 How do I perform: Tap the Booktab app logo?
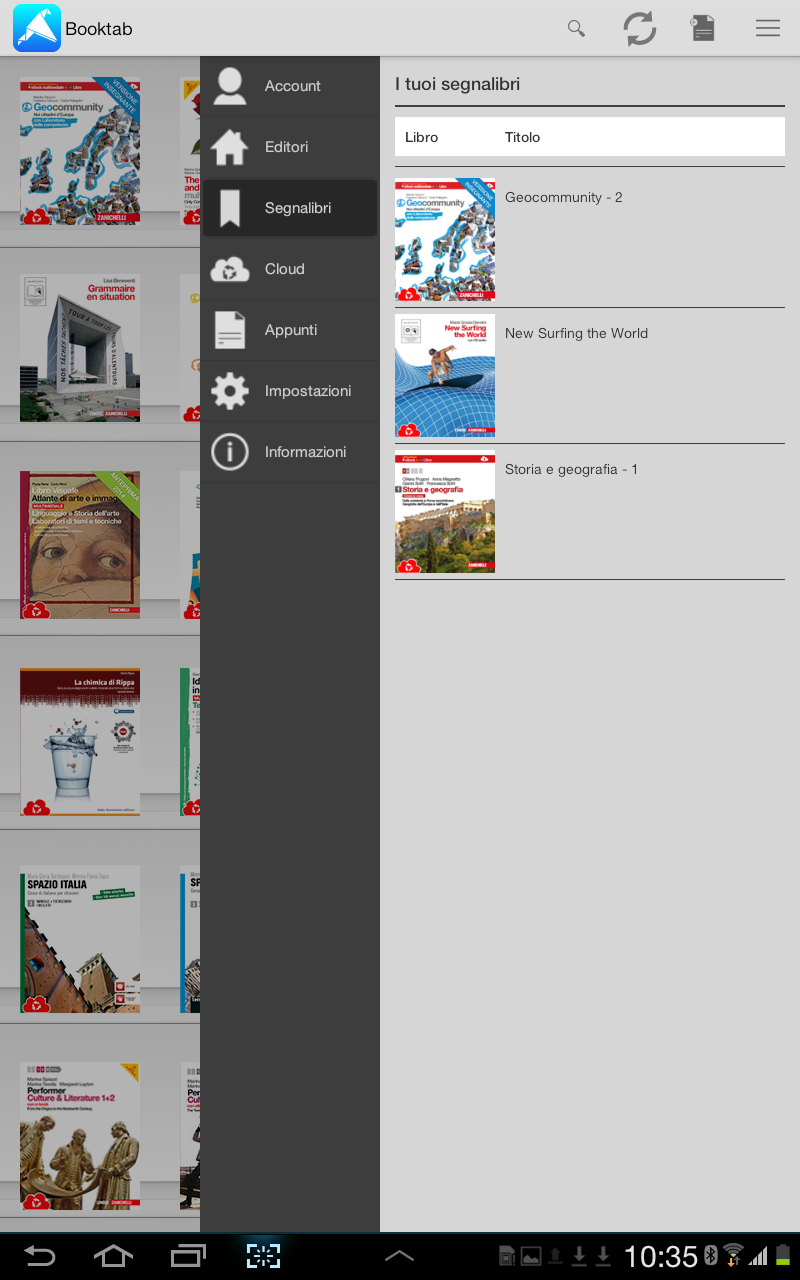(37, 28)
